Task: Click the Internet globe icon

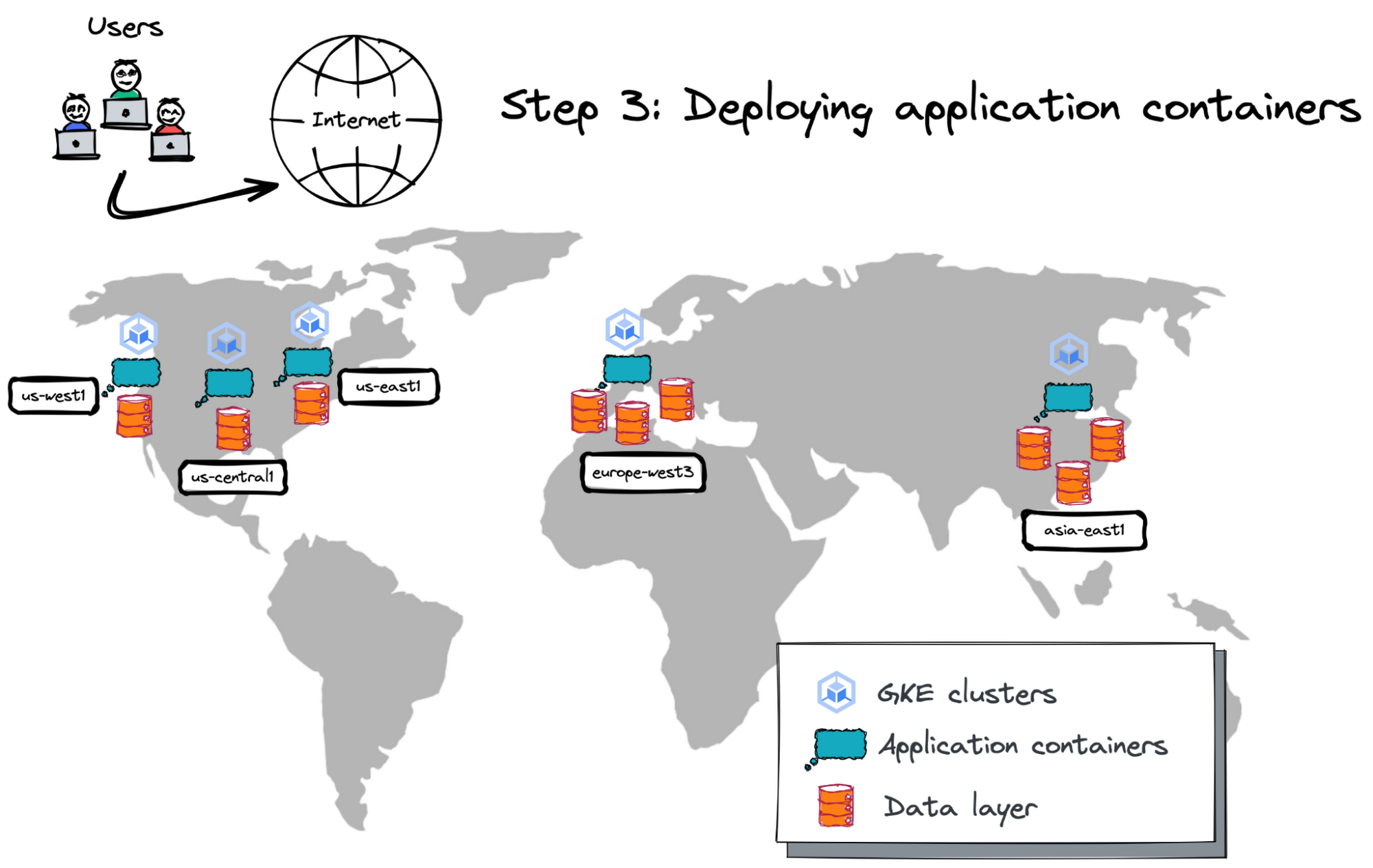Action: pos(356,121)
